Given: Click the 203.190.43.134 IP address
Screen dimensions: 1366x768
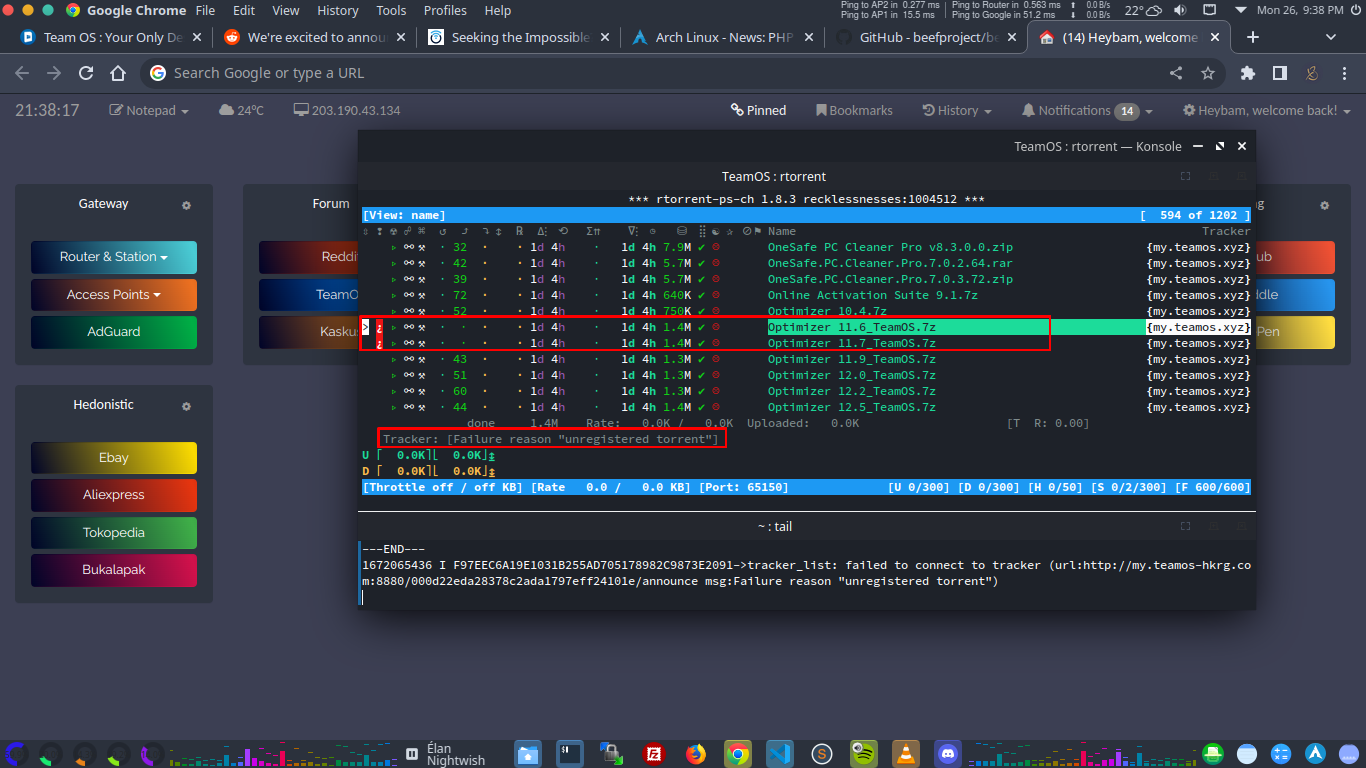Looking at the screenshot, I should pos(347,110).
